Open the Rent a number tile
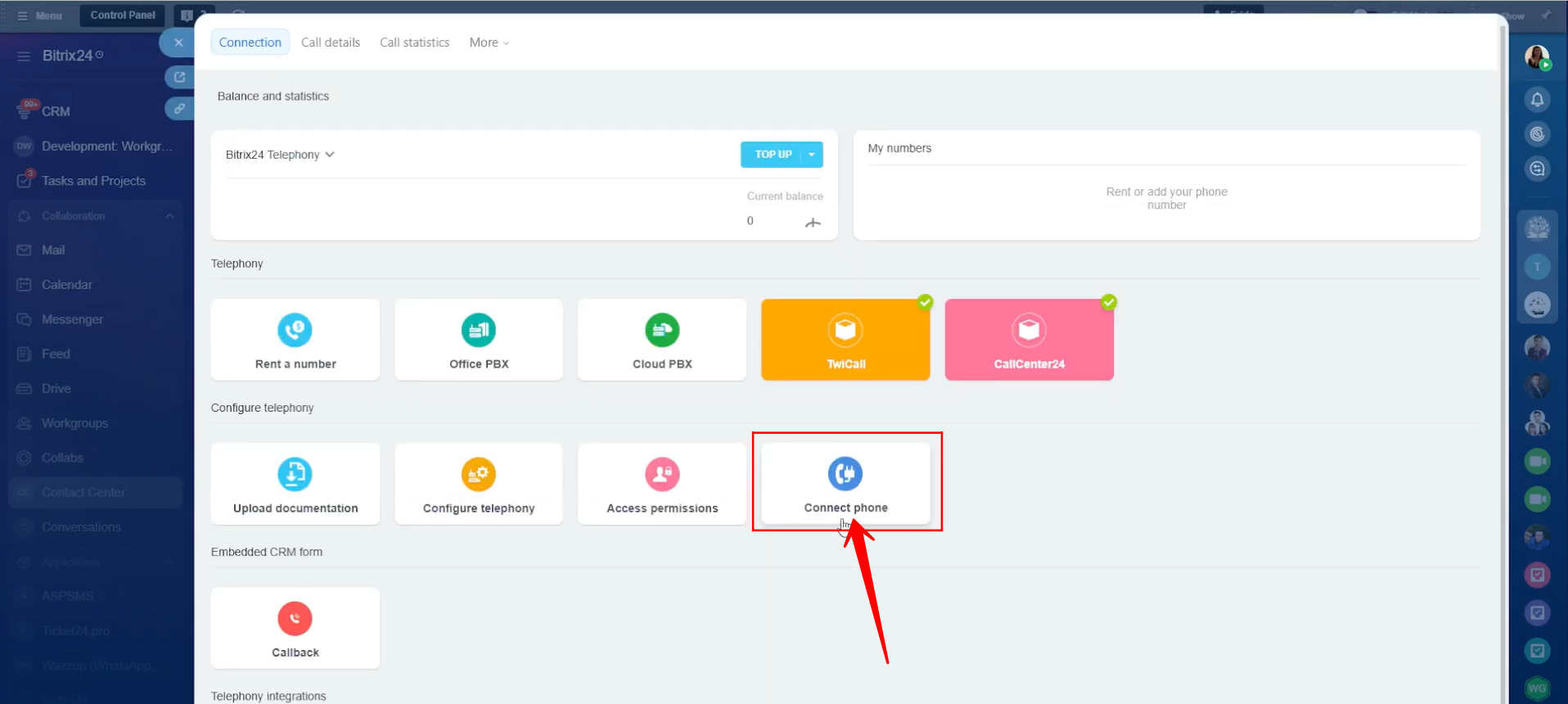The height and width of the screenshot is (704, 1568). pos(295,340)
